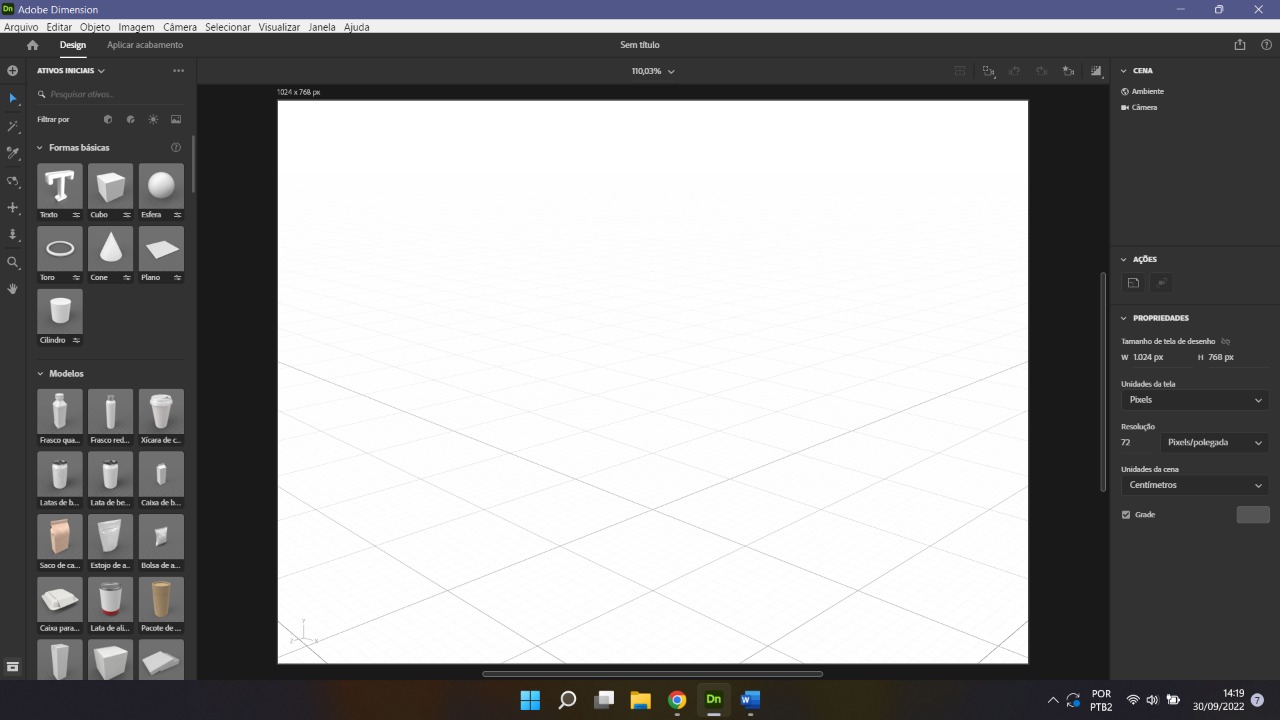Click the camera bookmarks star icon
Screen dimensions: 1280x720
tap(1069, 71)
